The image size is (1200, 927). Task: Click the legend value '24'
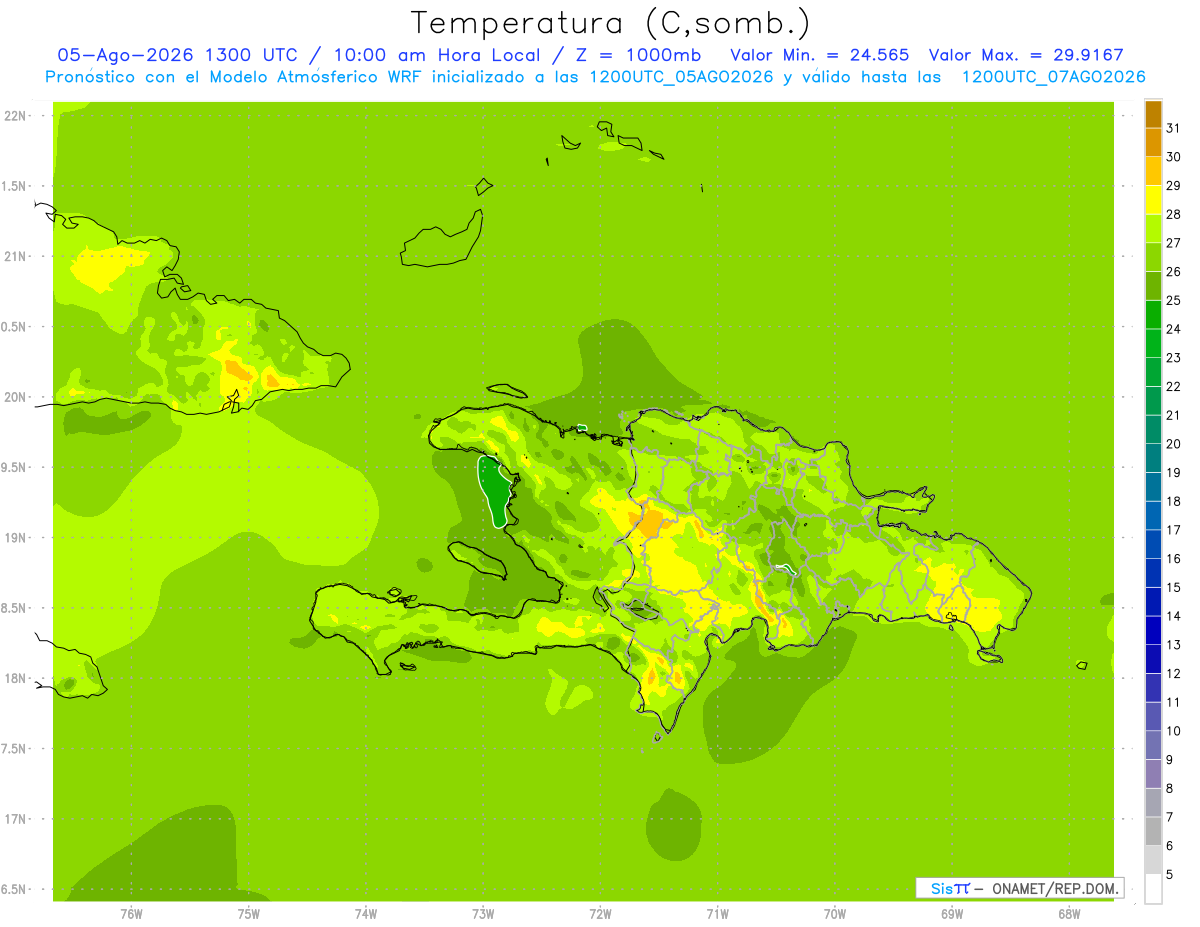pos(1173,329)
